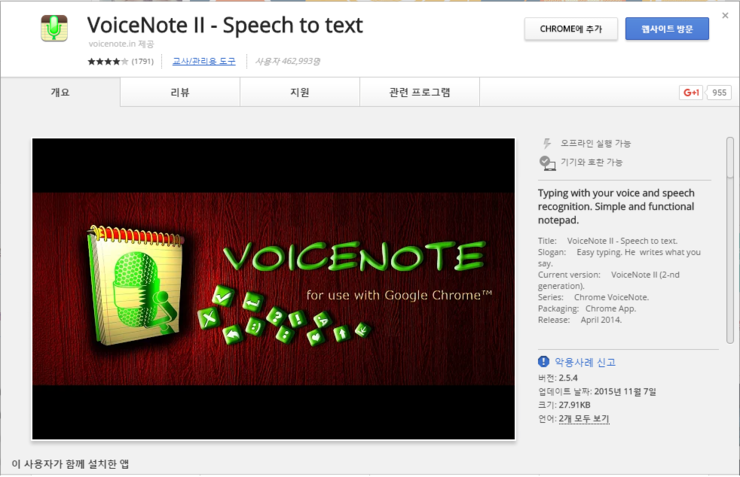Viewport: 740px width, 477px height.
Task: Switch to the 리뷰 tab
Action: coord(180,92)
